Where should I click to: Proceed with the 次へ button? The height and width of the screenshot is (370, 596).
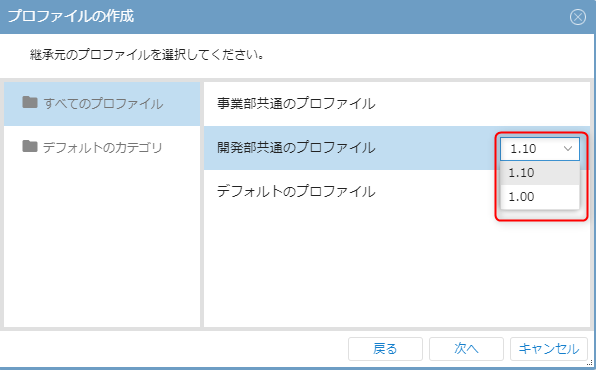466,349
